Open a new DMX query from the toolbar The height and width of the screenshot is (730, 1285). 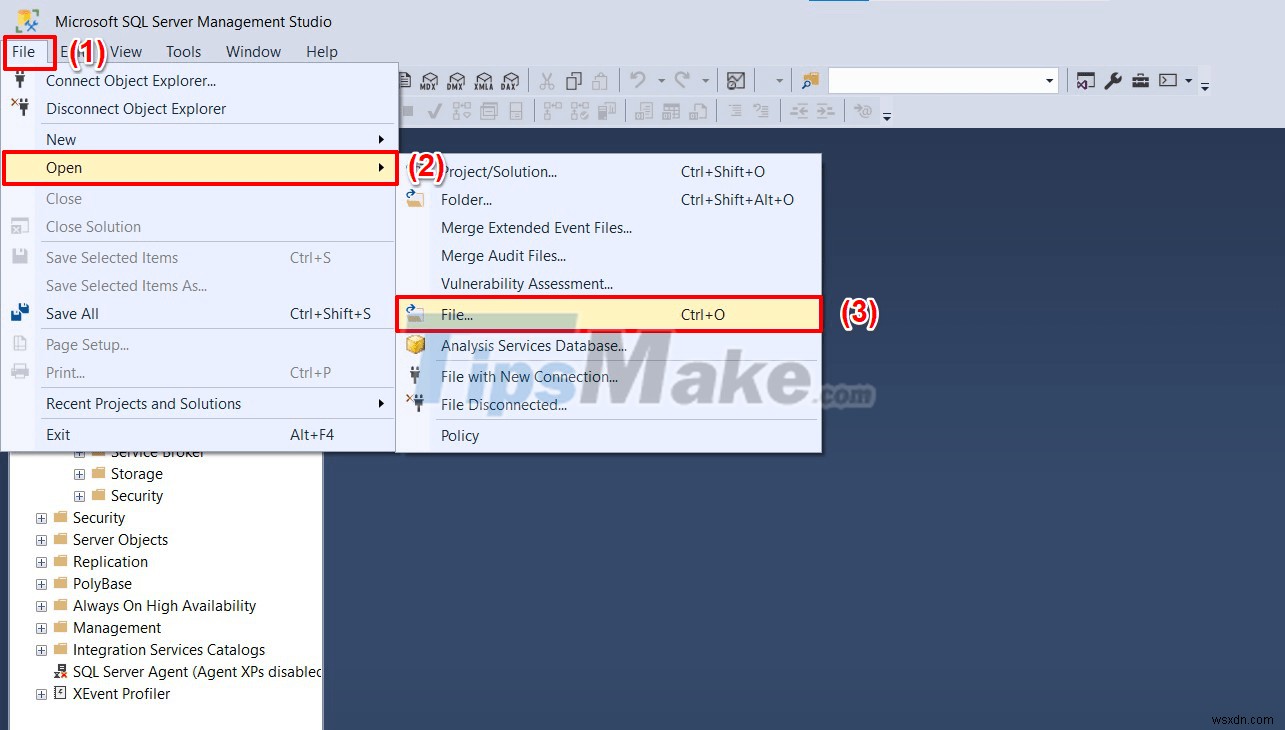(x=457, y=81)
